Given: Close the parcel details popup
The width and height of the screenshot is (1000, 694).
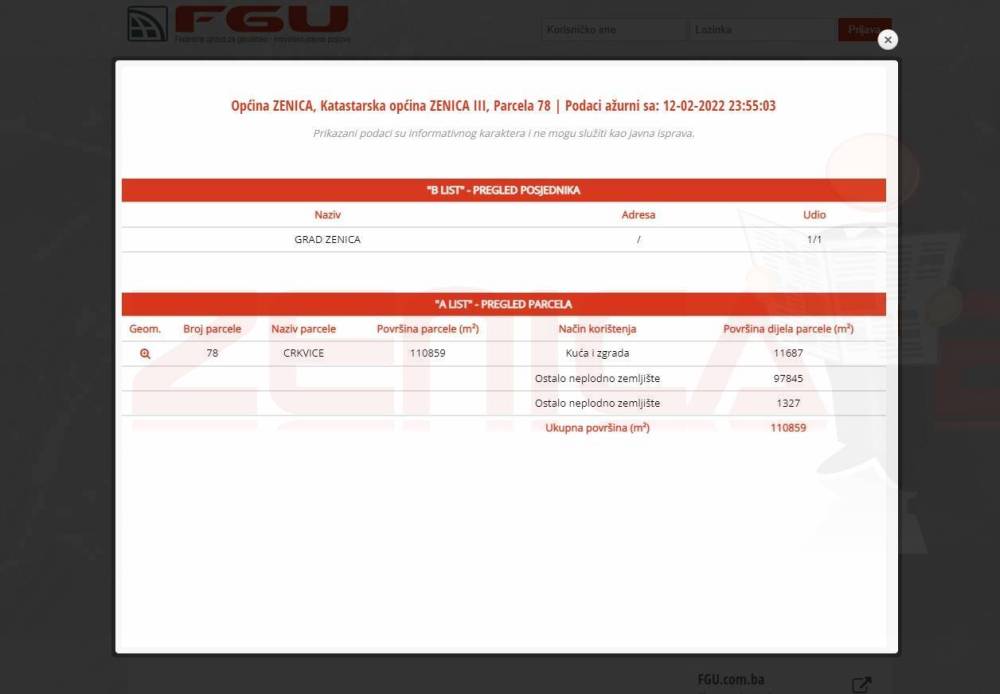Looking at the screenshot, I should pyautogui.click(x=887, y=40).
